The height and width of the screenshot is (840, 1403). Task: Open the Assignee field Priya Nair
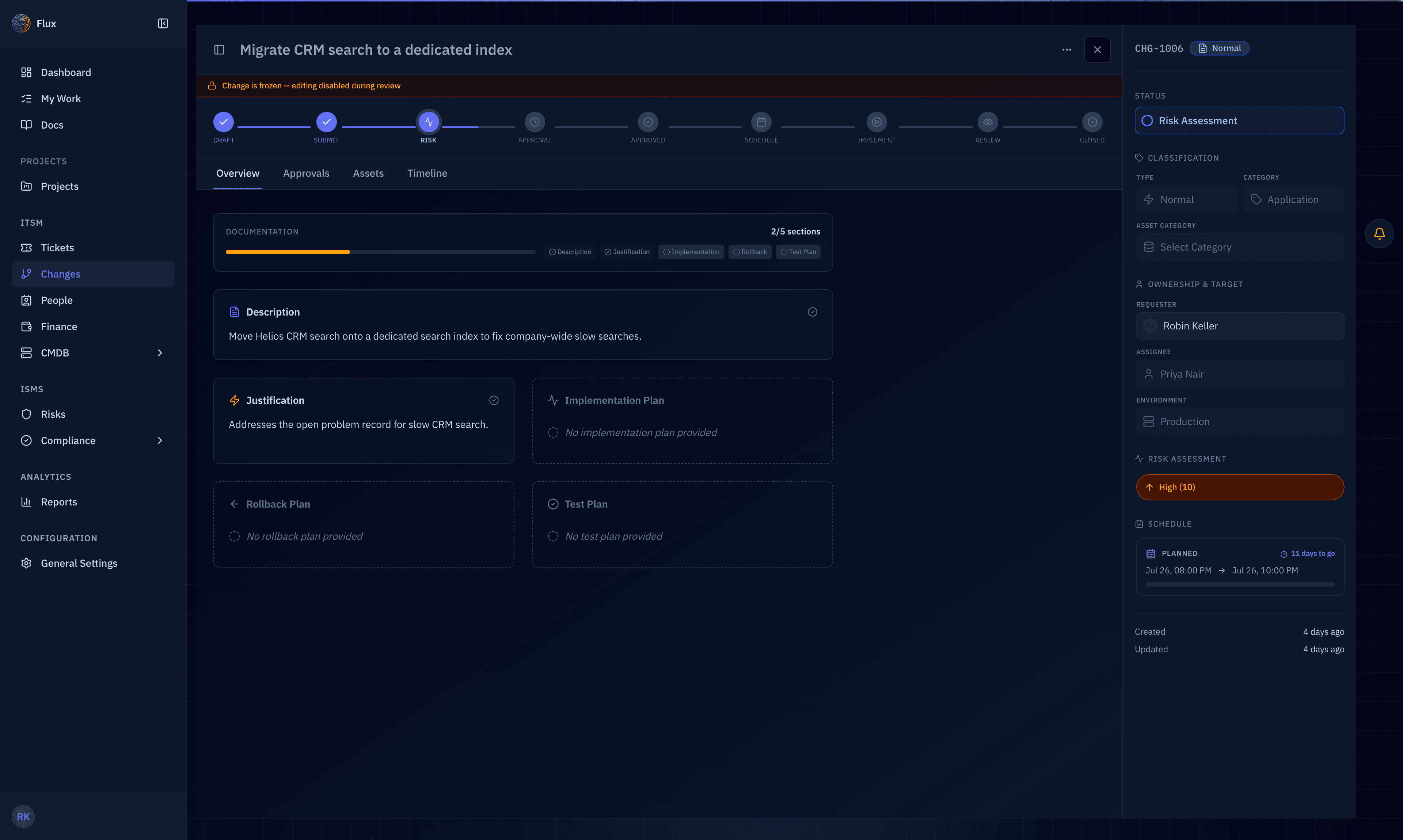[1240, 374]
